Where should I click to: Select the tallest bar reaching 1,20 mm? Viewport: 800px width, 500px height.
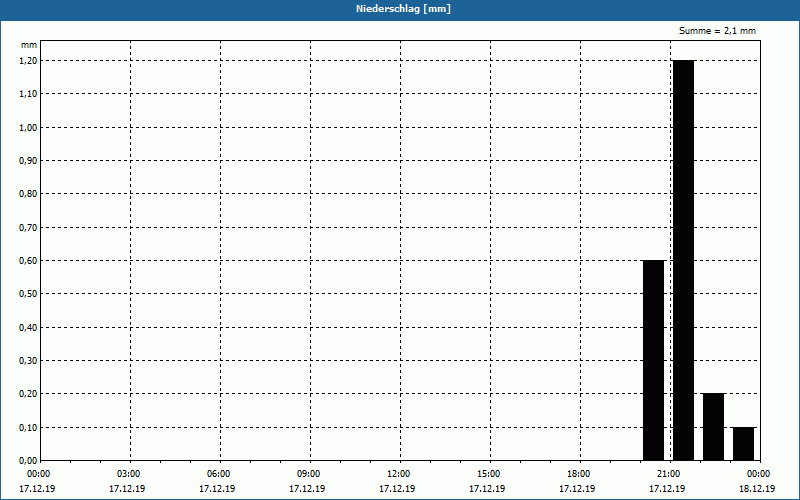(x=684, y=260)
